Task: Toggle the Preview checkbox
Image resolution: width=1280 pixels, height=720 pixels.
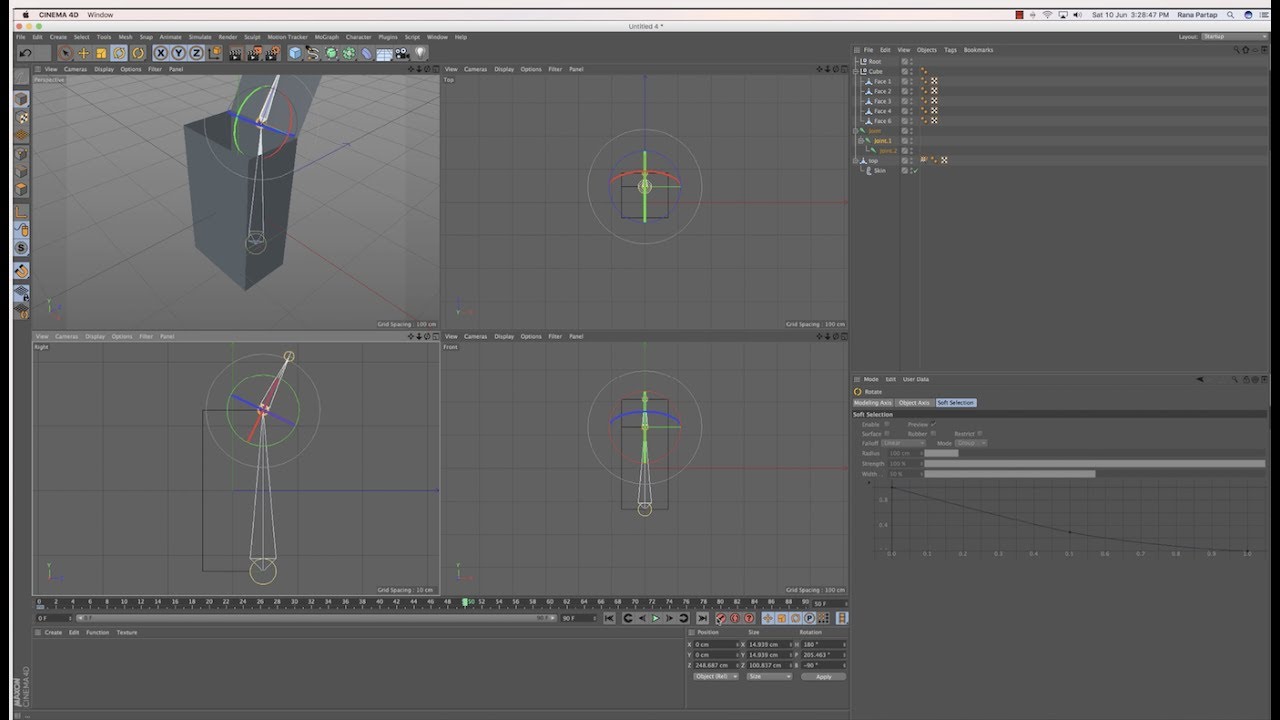Action: (933, 424)
